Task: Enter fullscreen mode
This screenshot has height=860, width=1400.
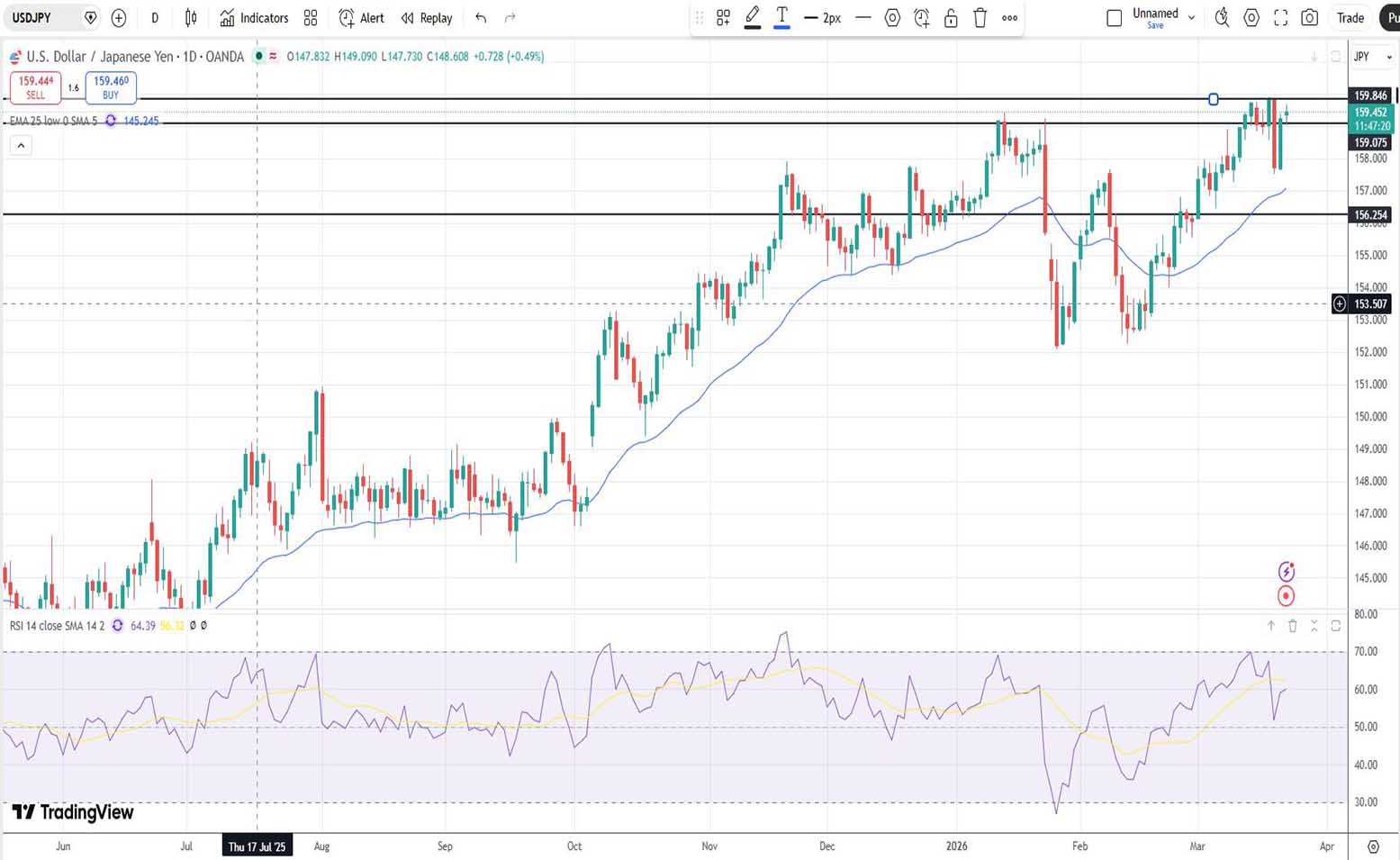Action: [1281, 18]
